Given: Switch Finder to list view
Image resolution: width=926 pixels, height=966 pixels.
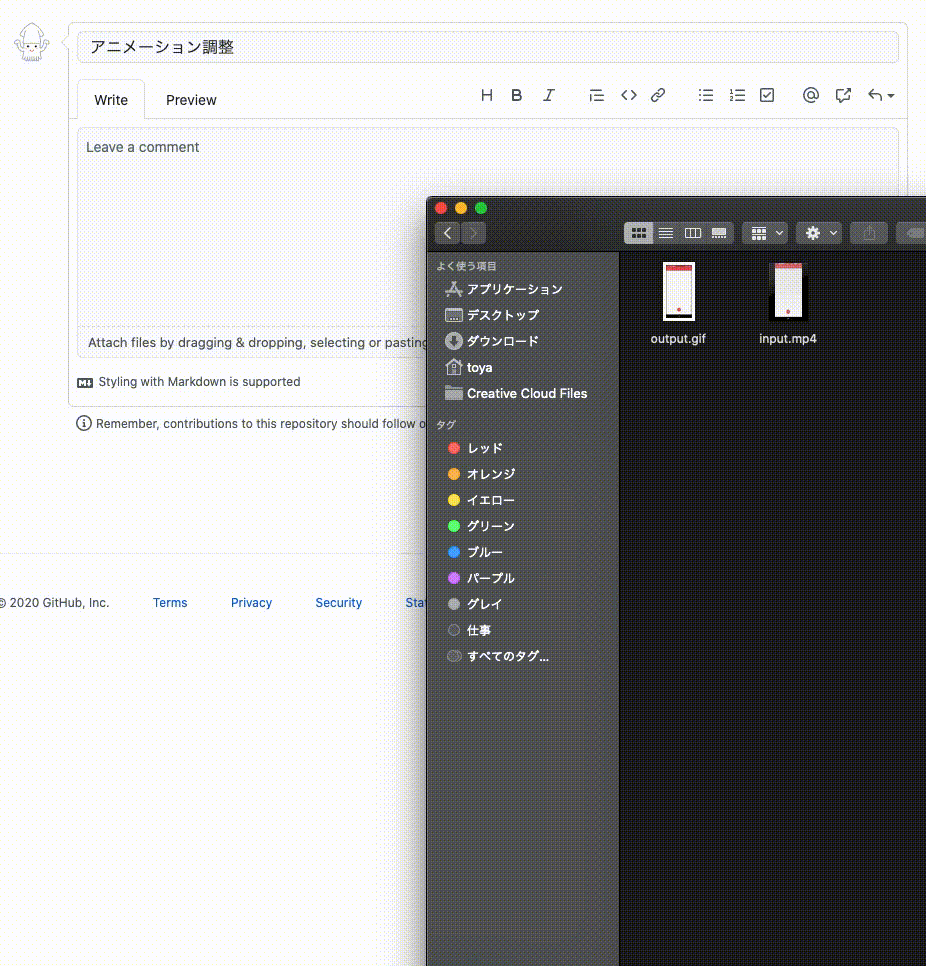Looking at the screenshot, I should [666, 233].
